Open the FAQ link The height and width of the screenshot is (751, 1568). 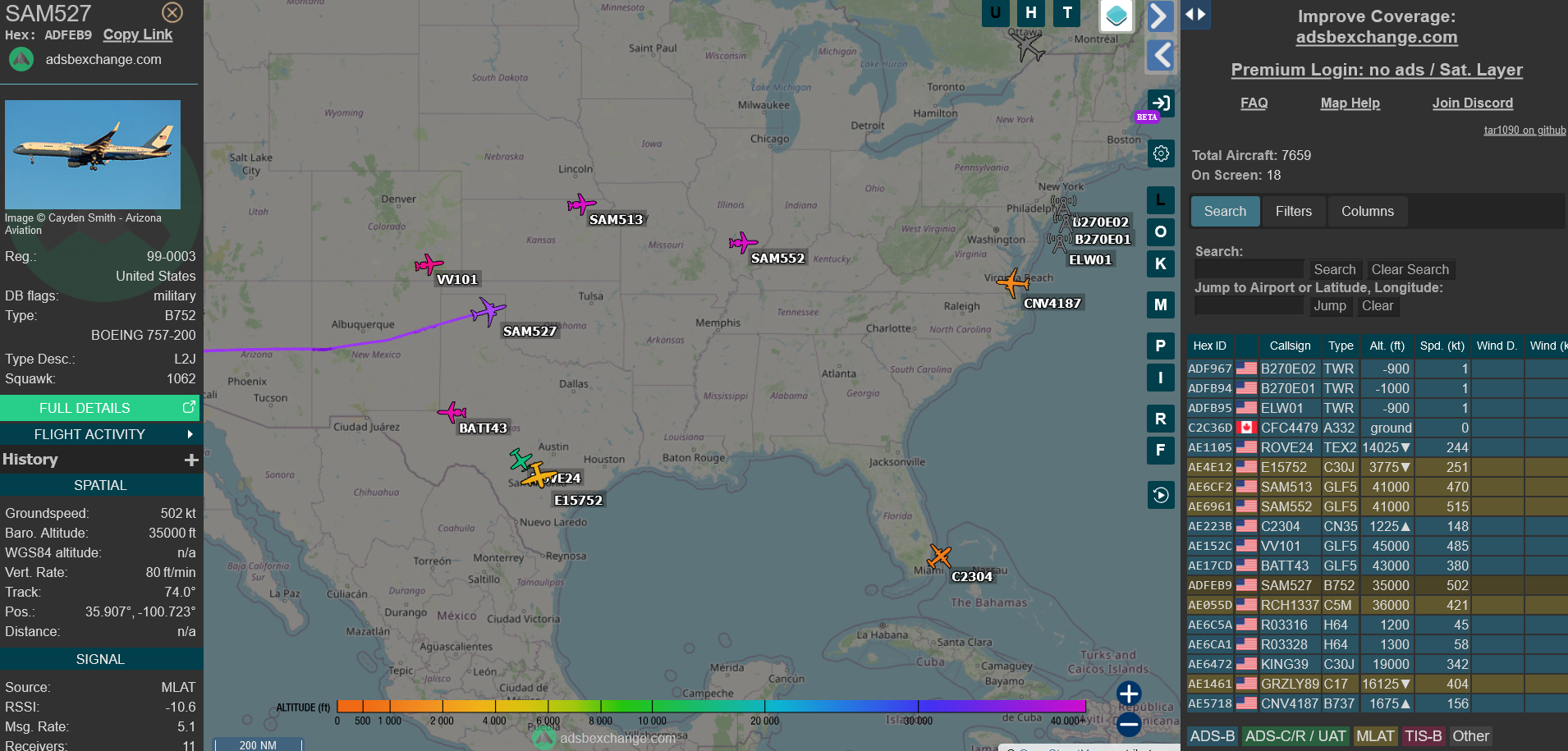click(1254, 103)
